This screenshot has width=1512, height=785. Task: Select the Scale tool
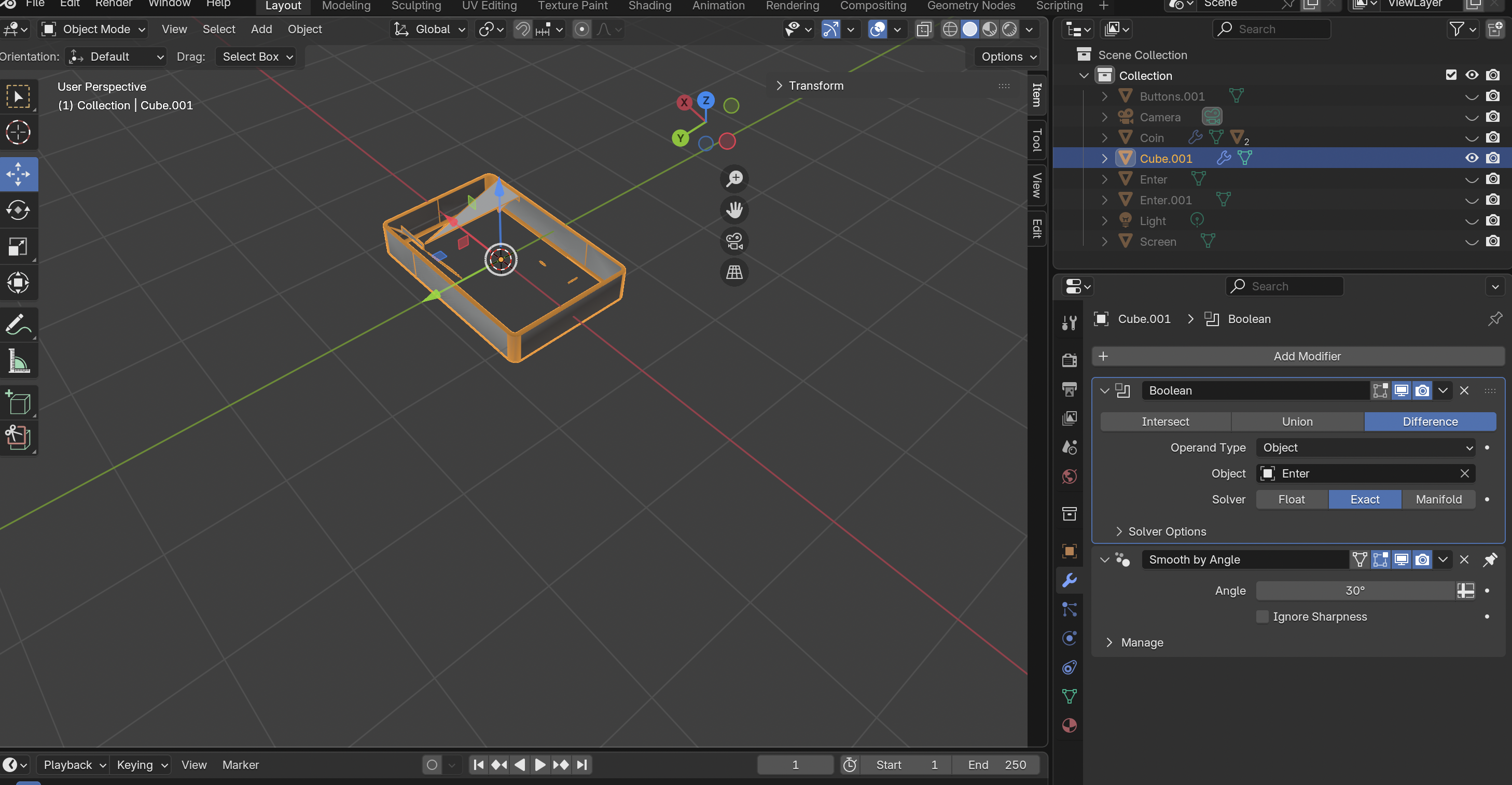coord(18,246)
